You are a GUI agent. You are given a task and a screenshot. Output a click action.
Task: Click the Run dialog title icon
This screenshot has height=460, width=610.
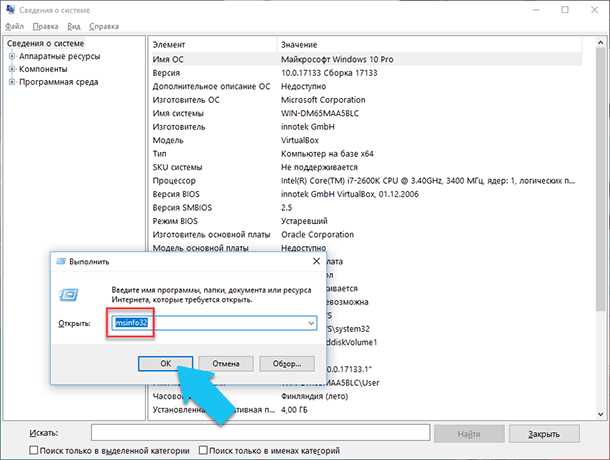coord(61,262)
